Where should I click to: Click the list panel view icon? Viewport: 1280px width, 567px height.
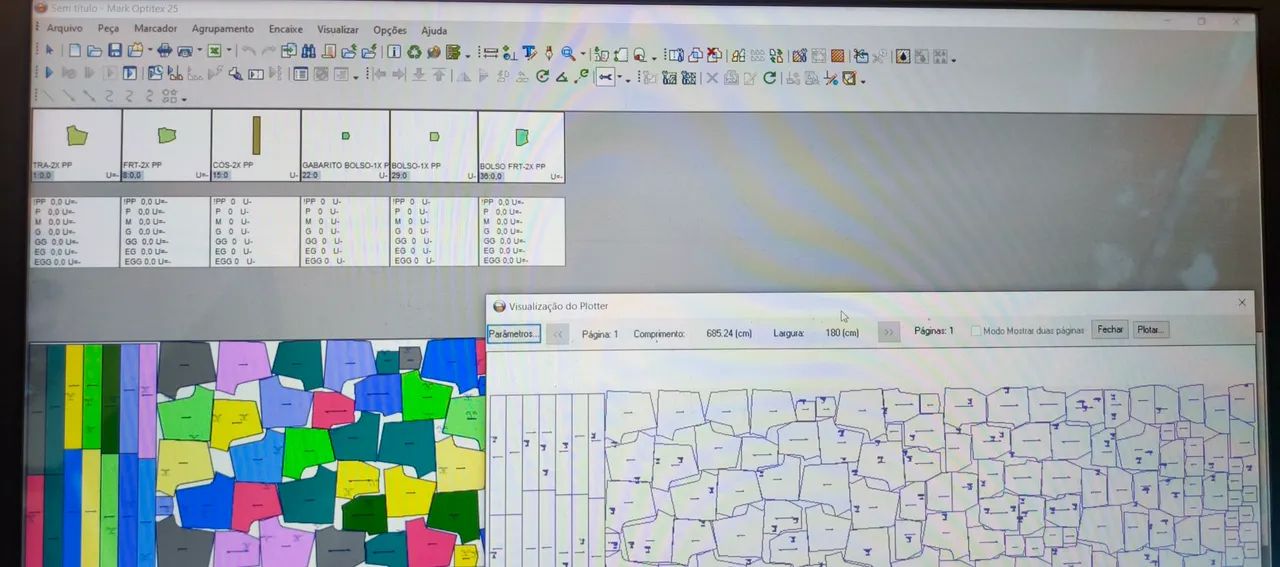[300, 74]
